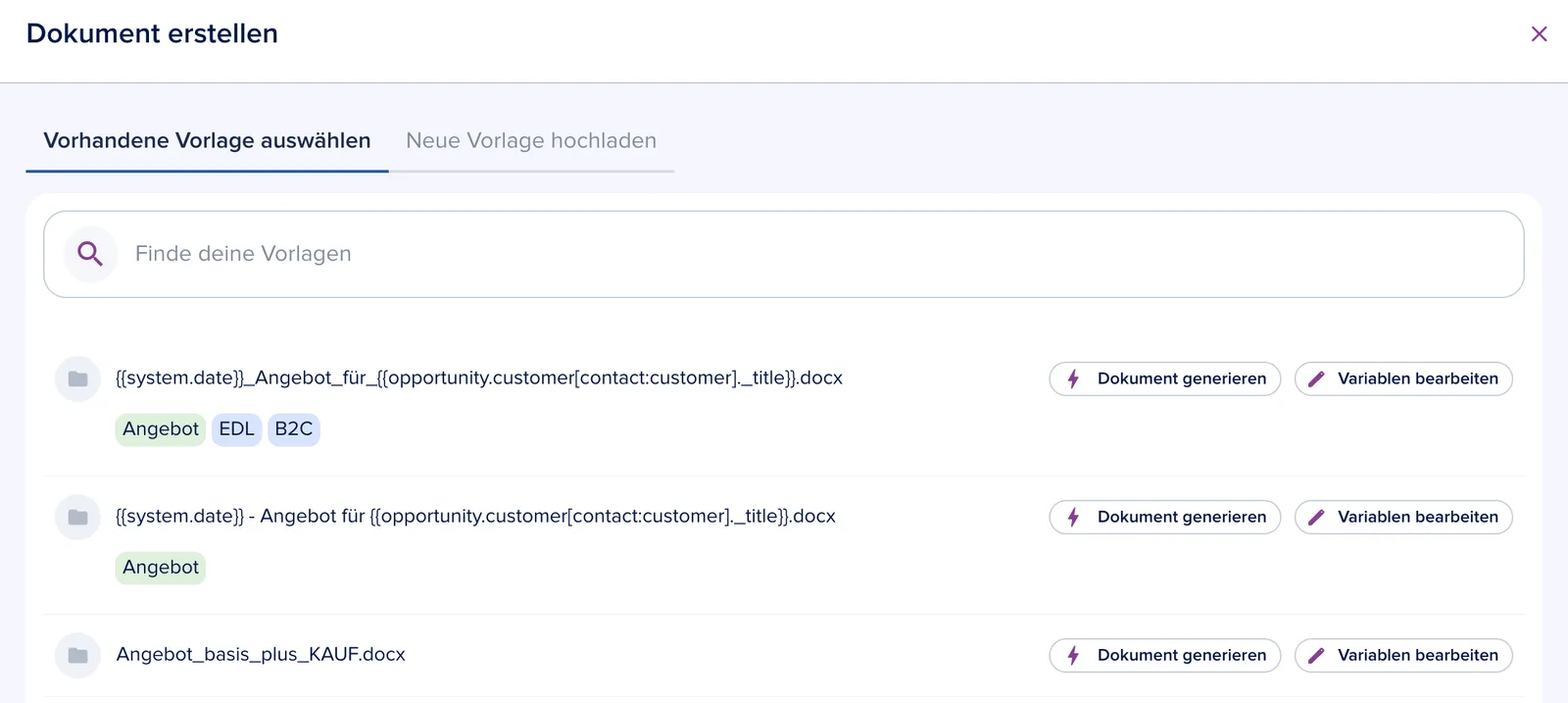Viewport: 1568px width, 703px height.
Task: Click folder icon of the Angebot_für_ underscore template
Action: [x=77, y=378]
